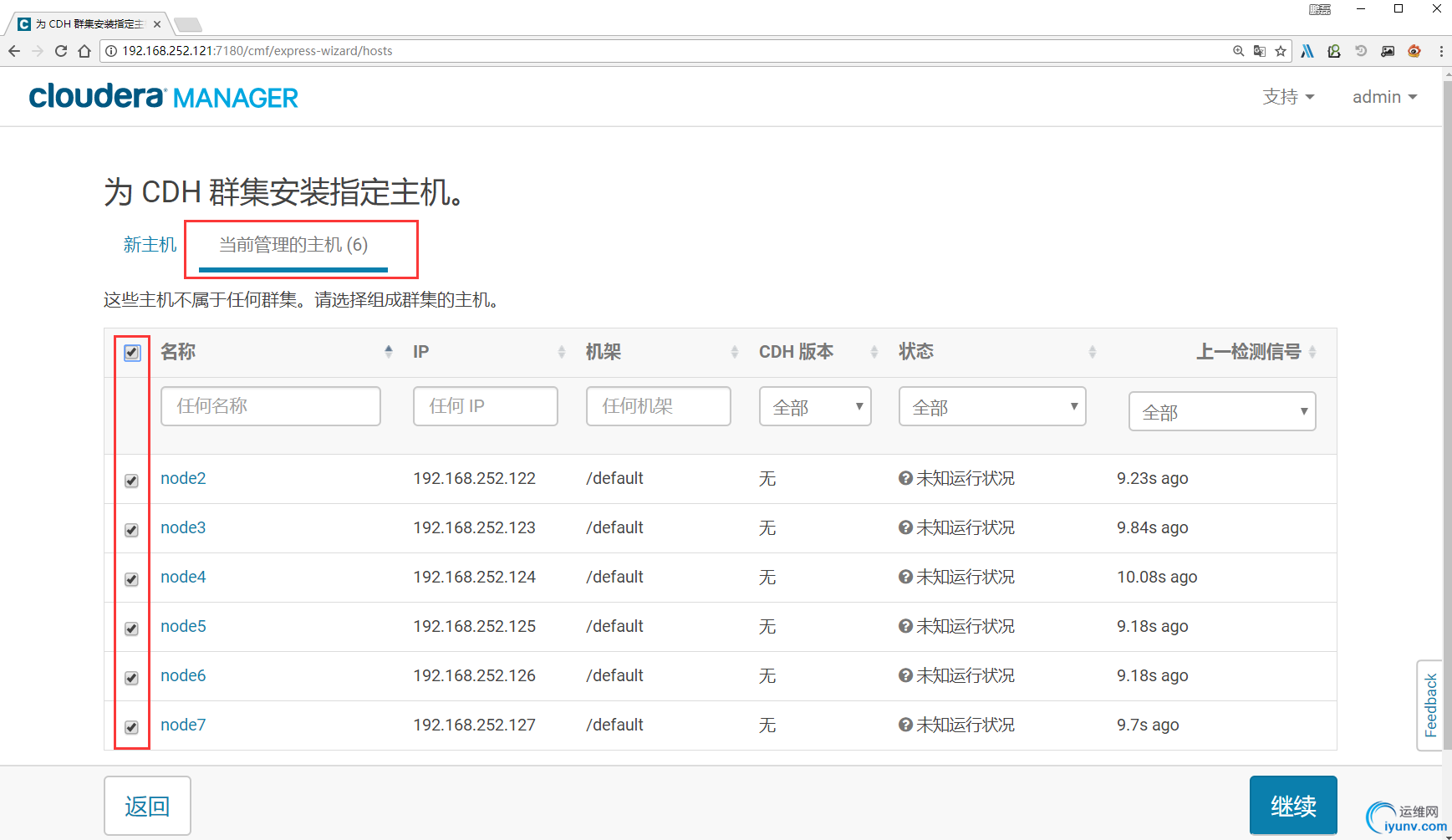Uncheck the node4 host checkbox
The height and width of the screenshot is (840, 1452).
click(131, 579)
